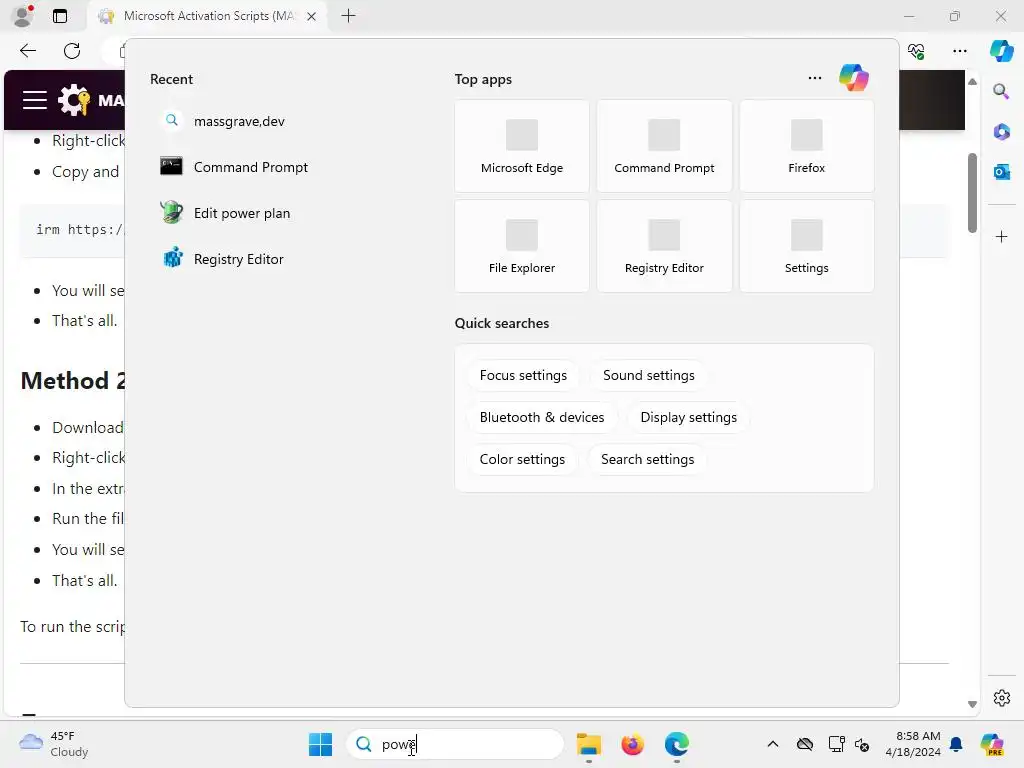Open Search settings quick search
The height and width of the screenshot is (768, 1024).
click(x=647, y=459)
